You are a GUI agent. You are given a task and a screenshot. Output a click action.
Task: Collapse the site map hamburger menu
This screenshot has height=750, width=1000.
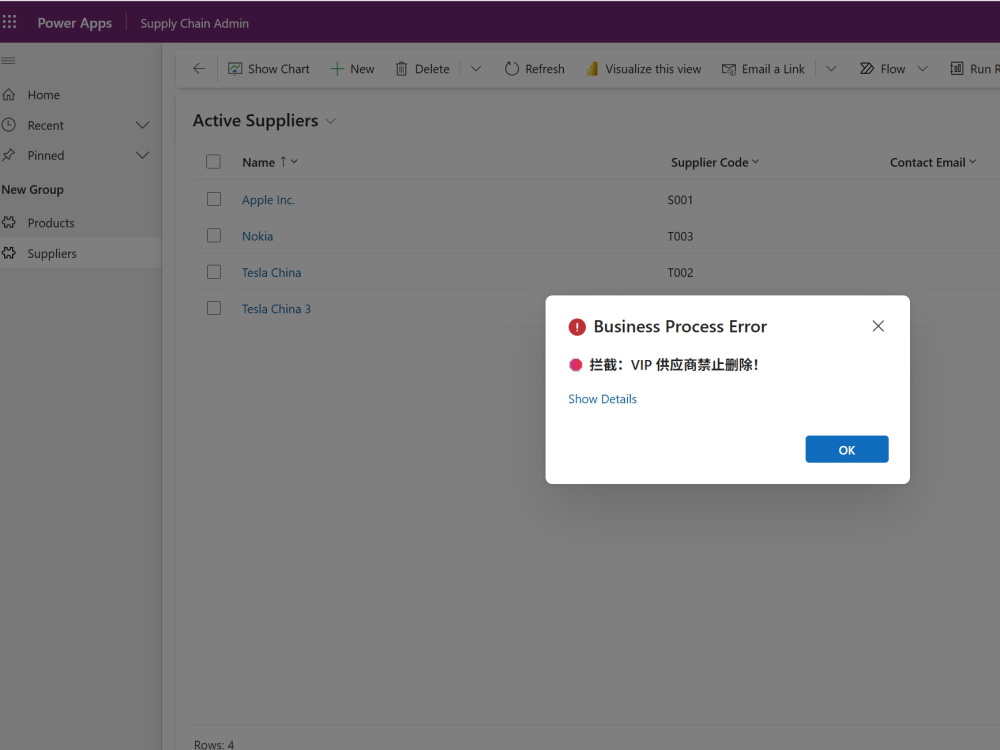tap(8, 61)
